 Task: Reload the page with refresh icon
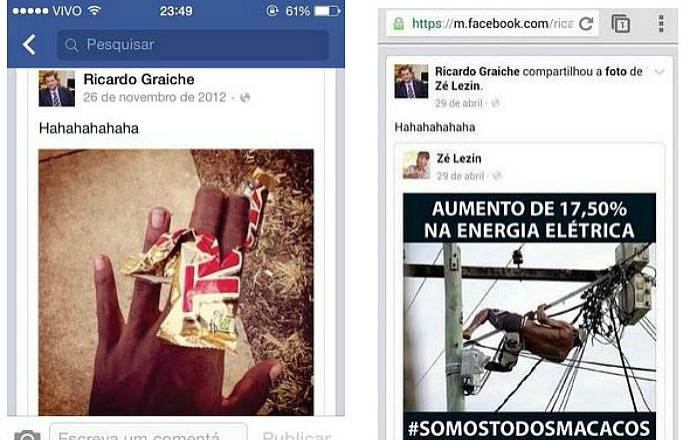click(x=586, y=24)
